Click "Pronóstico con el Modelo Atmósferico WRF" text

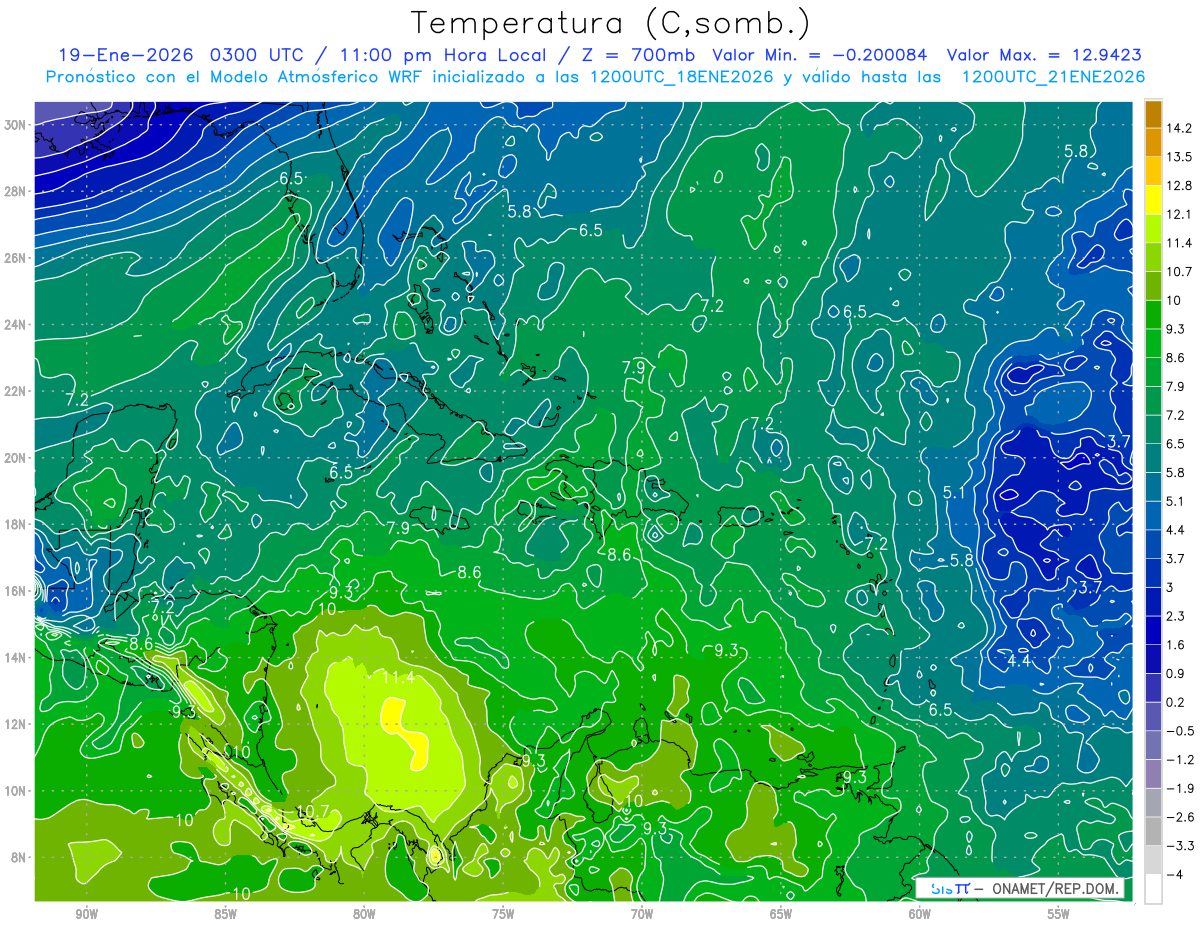[x=234, y=77]
